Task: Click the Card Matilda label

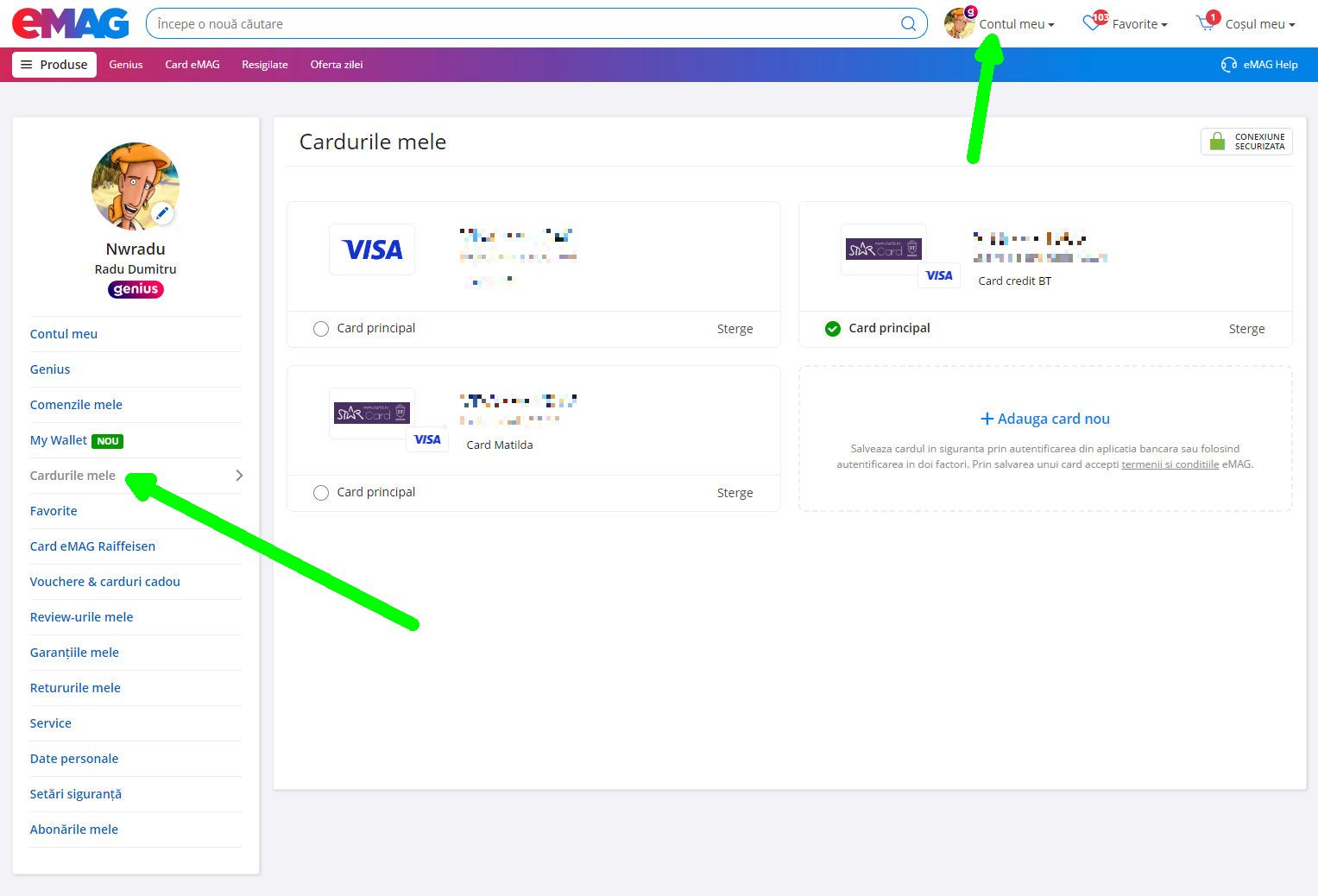Action: click(500, 445)
